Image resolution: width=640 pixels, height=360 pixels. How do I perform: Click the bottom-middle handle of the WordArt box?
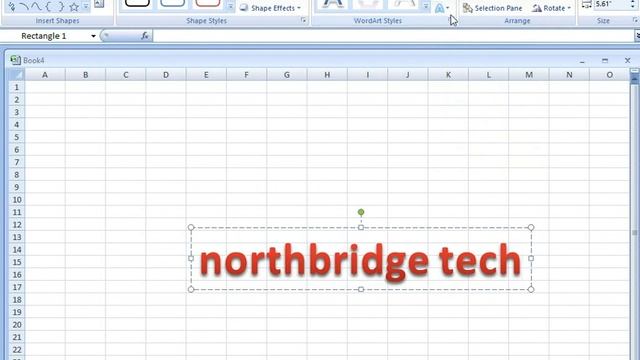361,289
